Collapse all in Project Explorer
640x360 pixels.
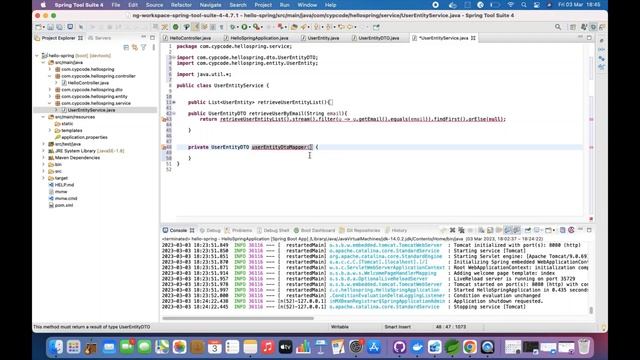pos(126,48)
